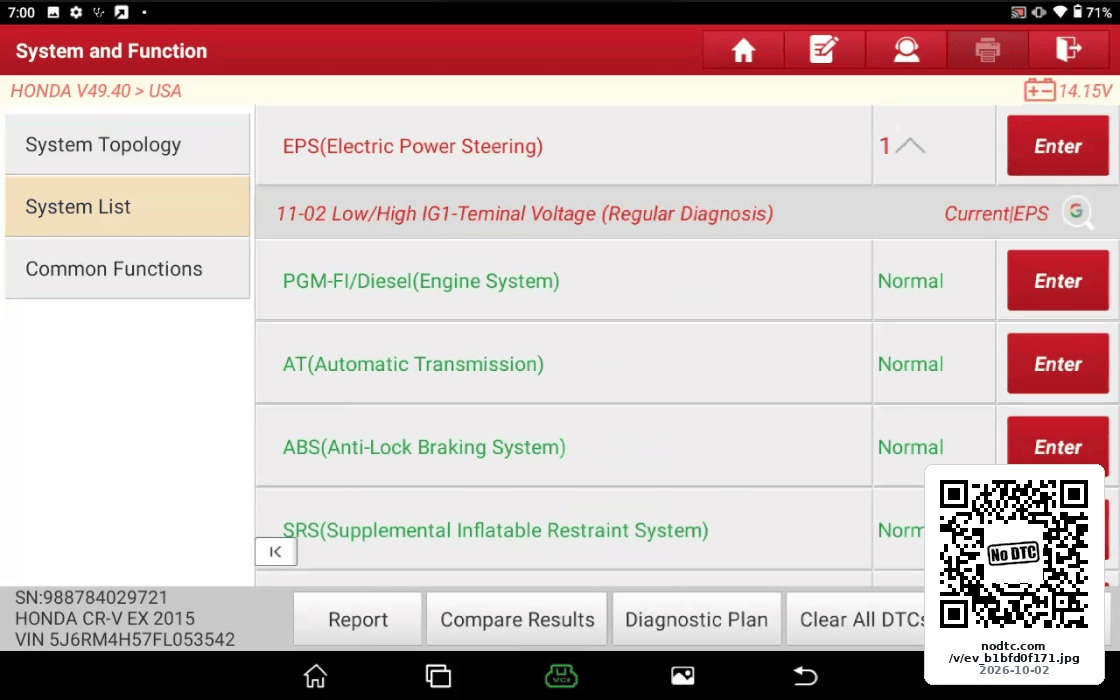Open the feedback edit note icon

click(x=824, y=50)
